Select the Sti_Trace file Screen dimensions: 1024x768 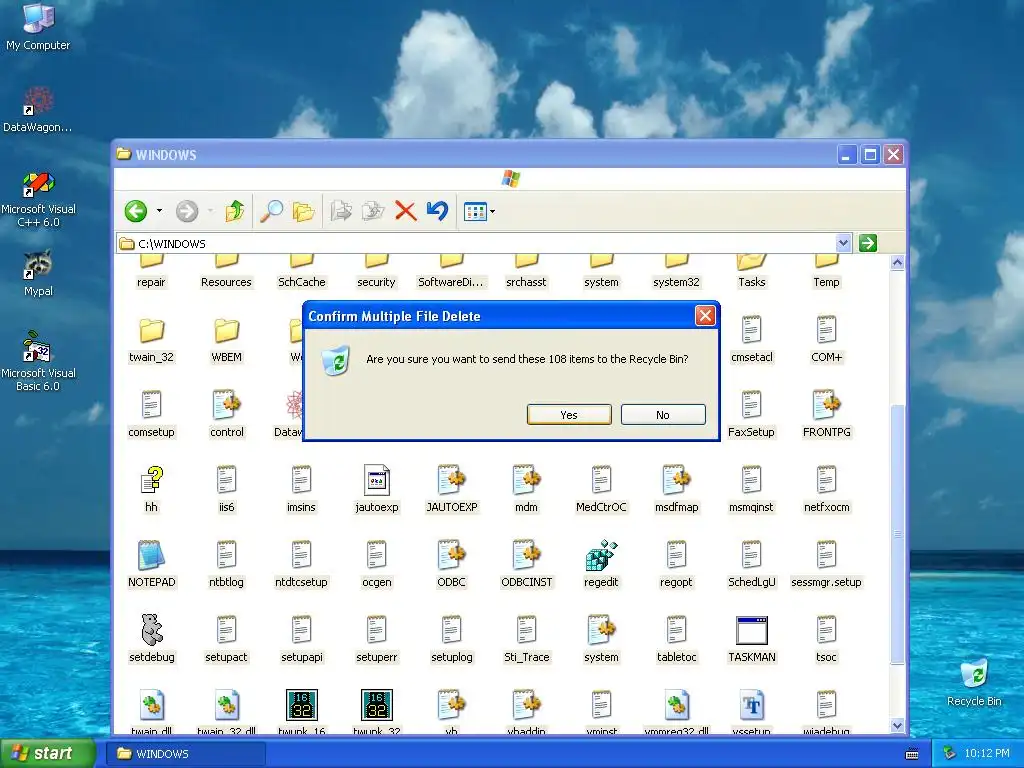click(x=526, y=630)
